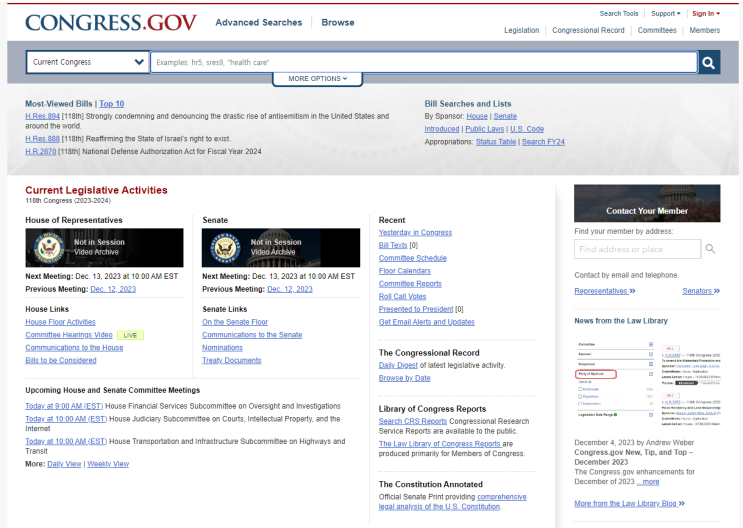Select the Browse menu item
The image size is (743, 528).
coord(338,22)
